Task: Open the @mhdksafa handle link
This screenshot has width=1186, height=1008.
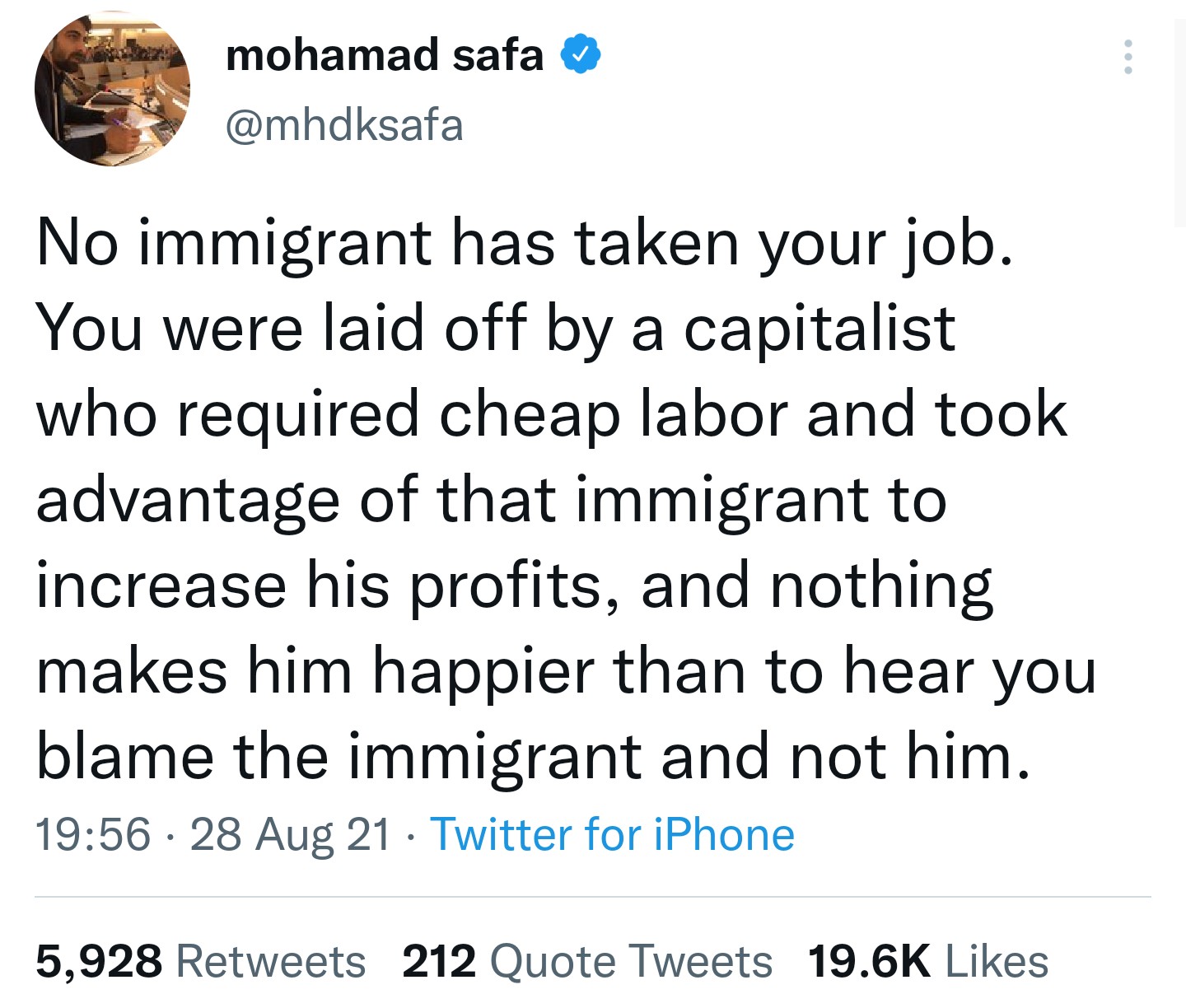Action: [344, 126]
